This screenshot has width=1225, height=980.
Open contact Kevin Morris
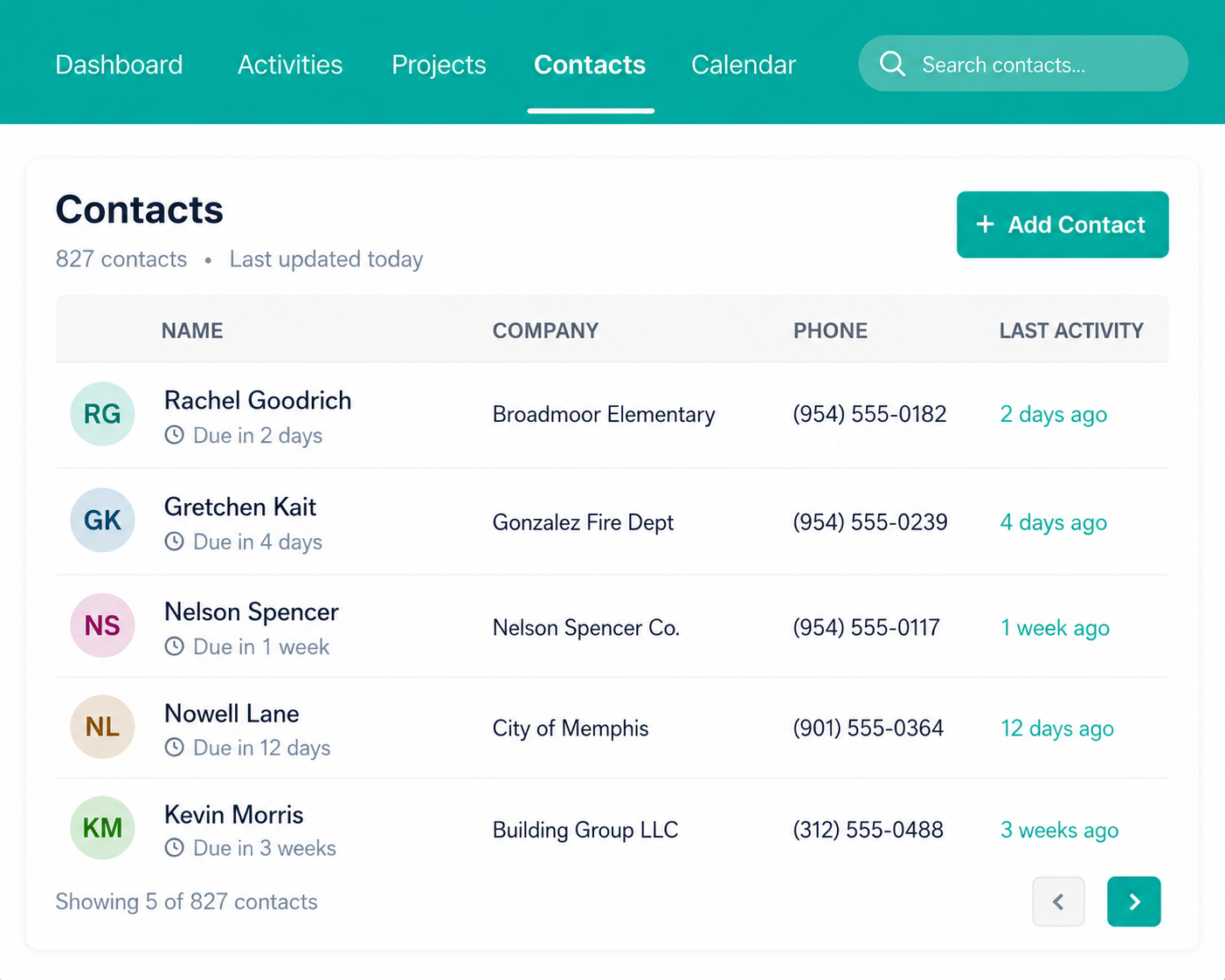[x=234, y=815]
